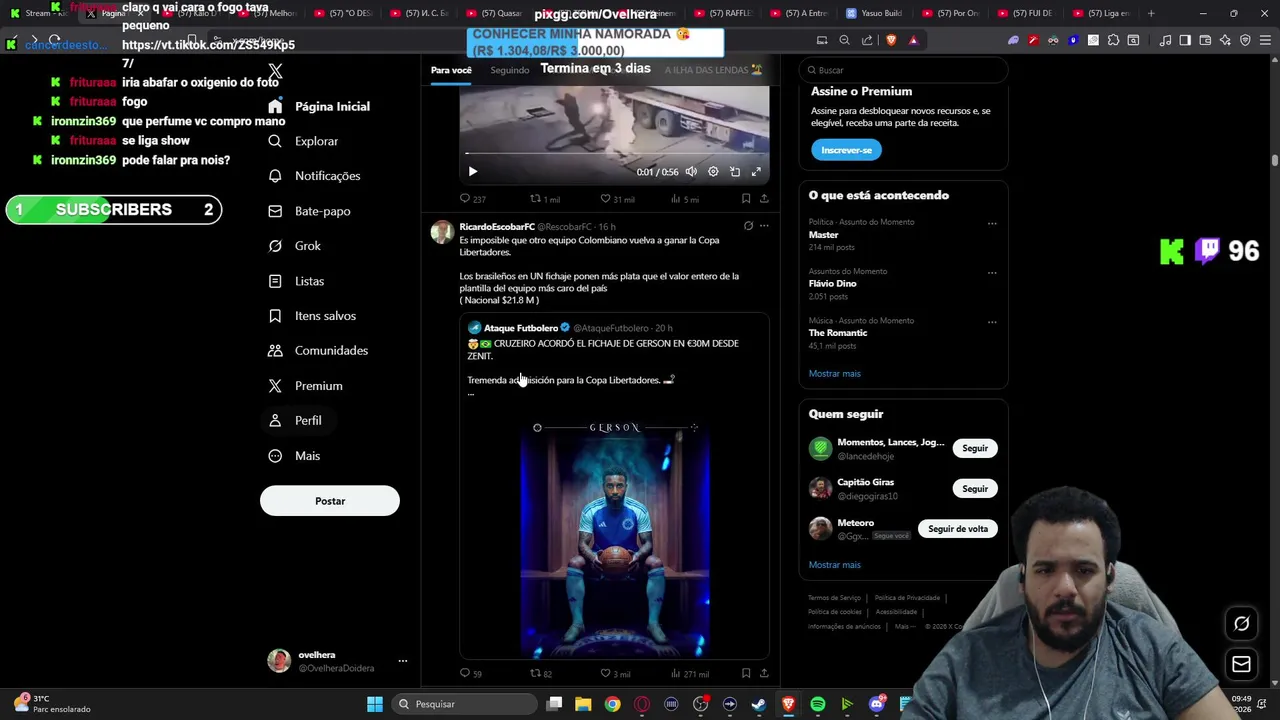Reply to tweet with 59 comments
The image size is (1280, 720).
[470, 674]
